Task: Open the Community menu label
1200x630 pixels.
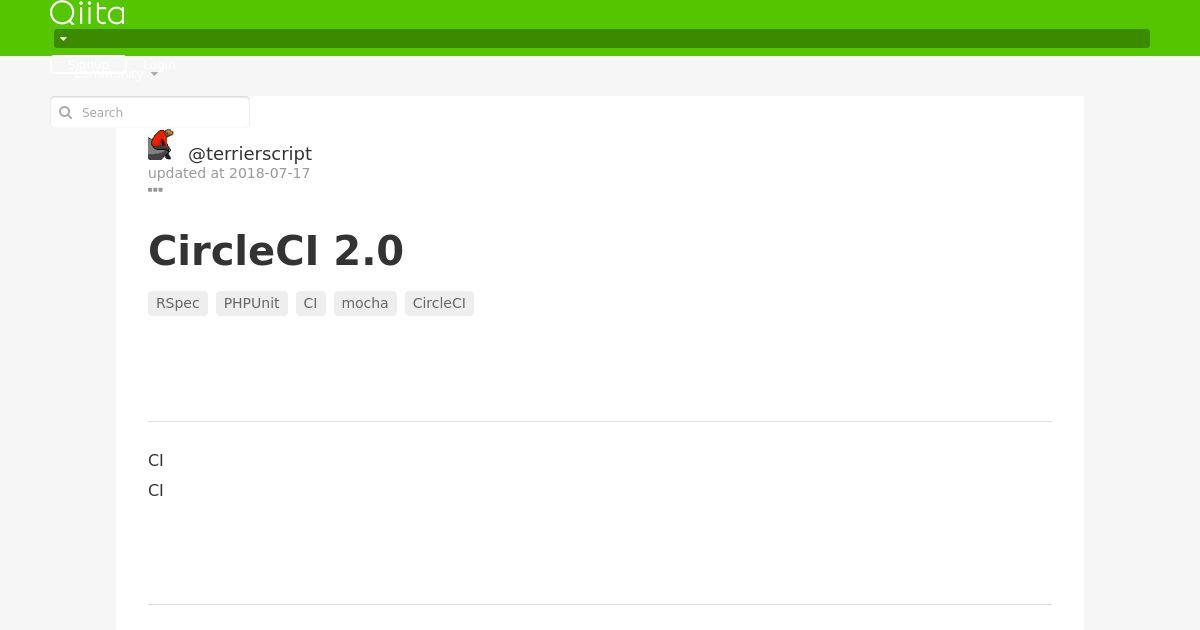Action: [x=109, y=74]
